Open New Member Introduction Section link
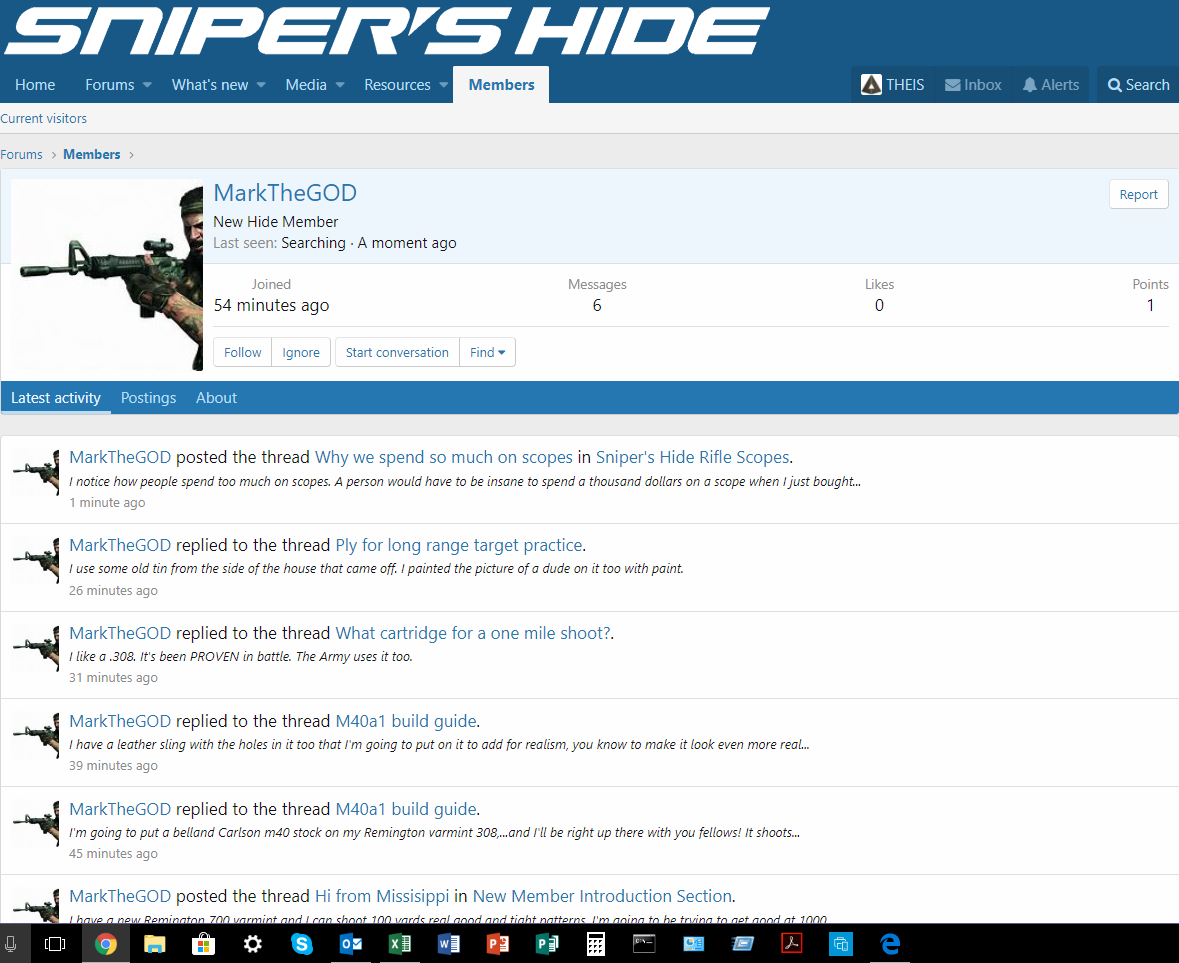 [x=602, y=896]
